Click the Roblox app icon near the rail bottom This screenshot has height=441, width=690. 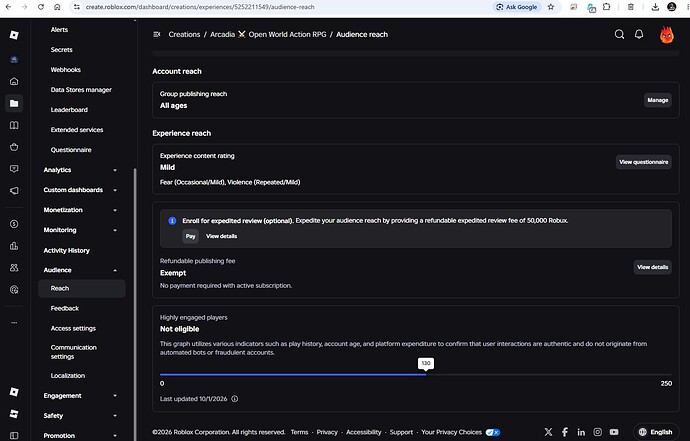[x=14, y=392]
